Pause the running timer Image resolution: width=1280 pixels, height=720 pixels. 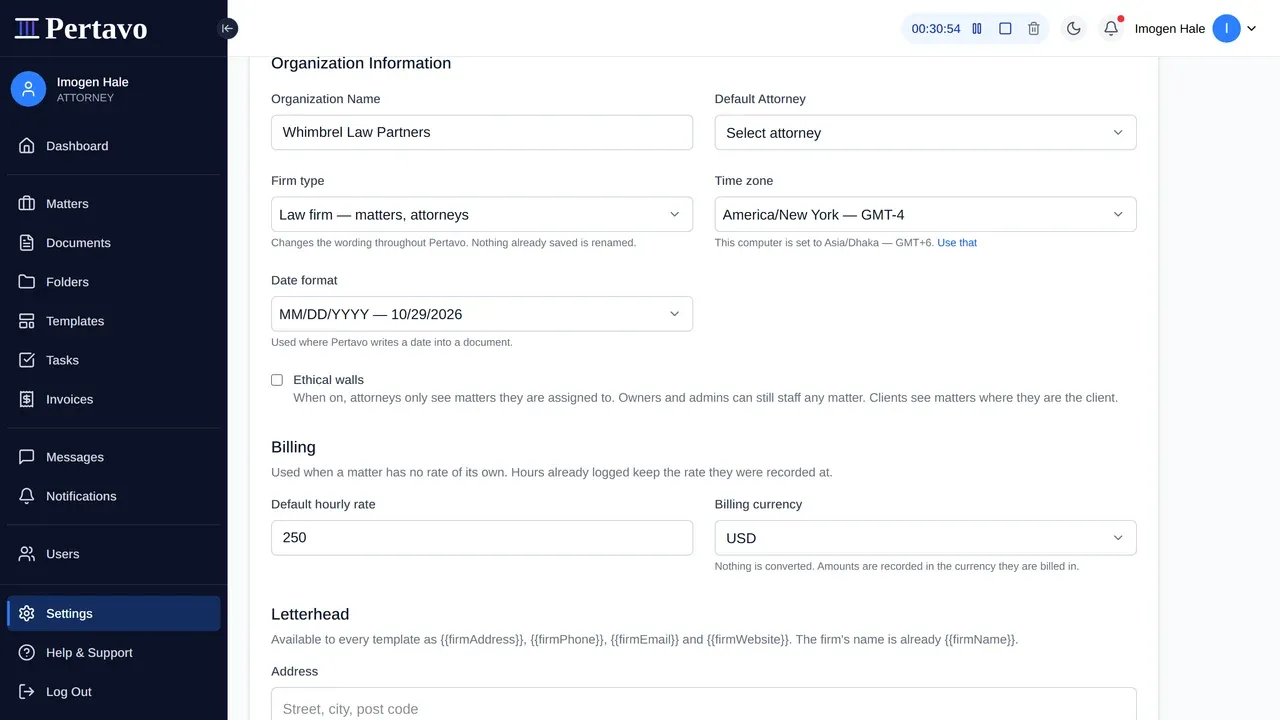tap(977, 29)
